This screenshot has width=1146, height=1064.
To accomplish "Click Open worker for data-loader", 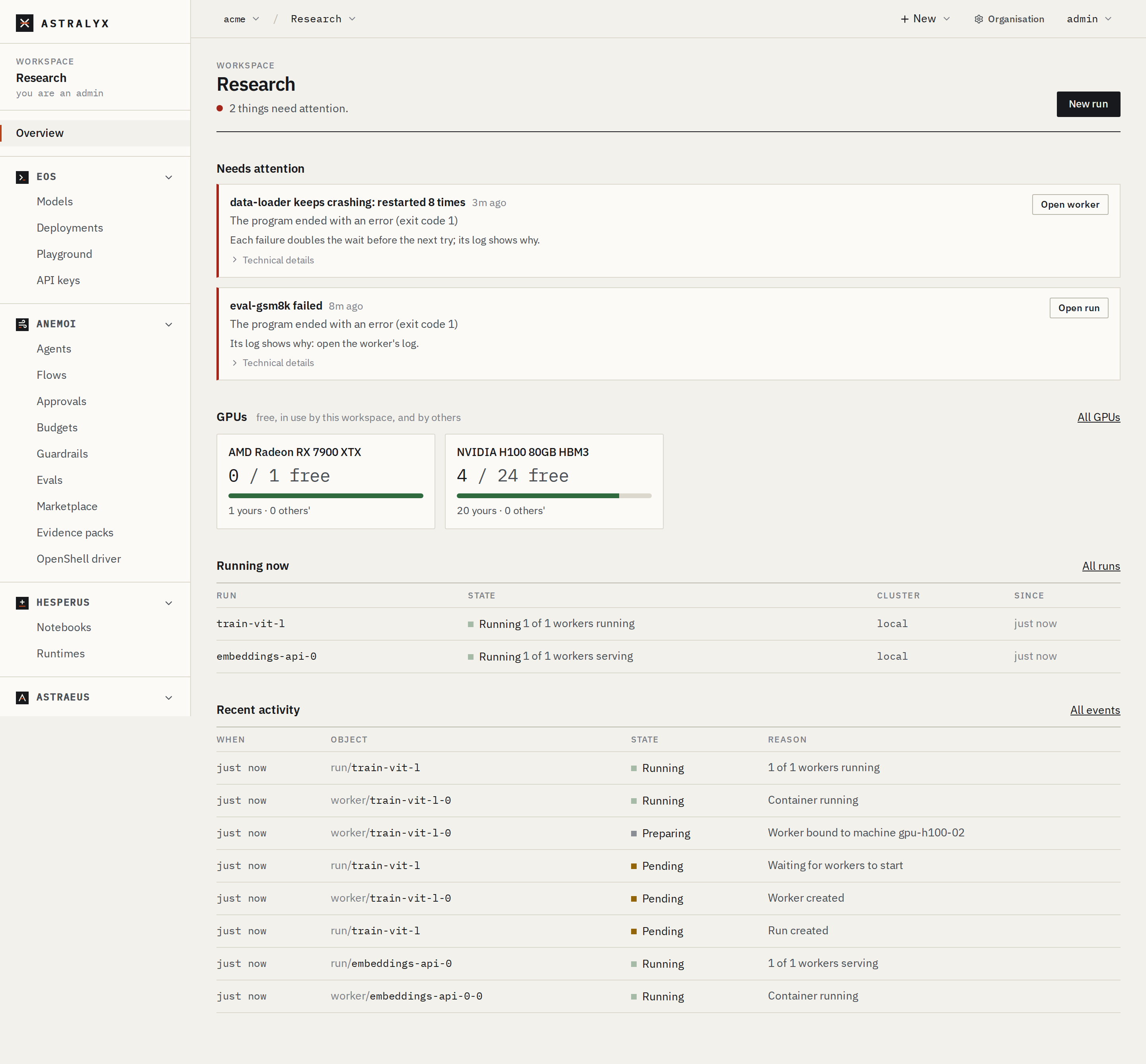I will coord(1070,205).
